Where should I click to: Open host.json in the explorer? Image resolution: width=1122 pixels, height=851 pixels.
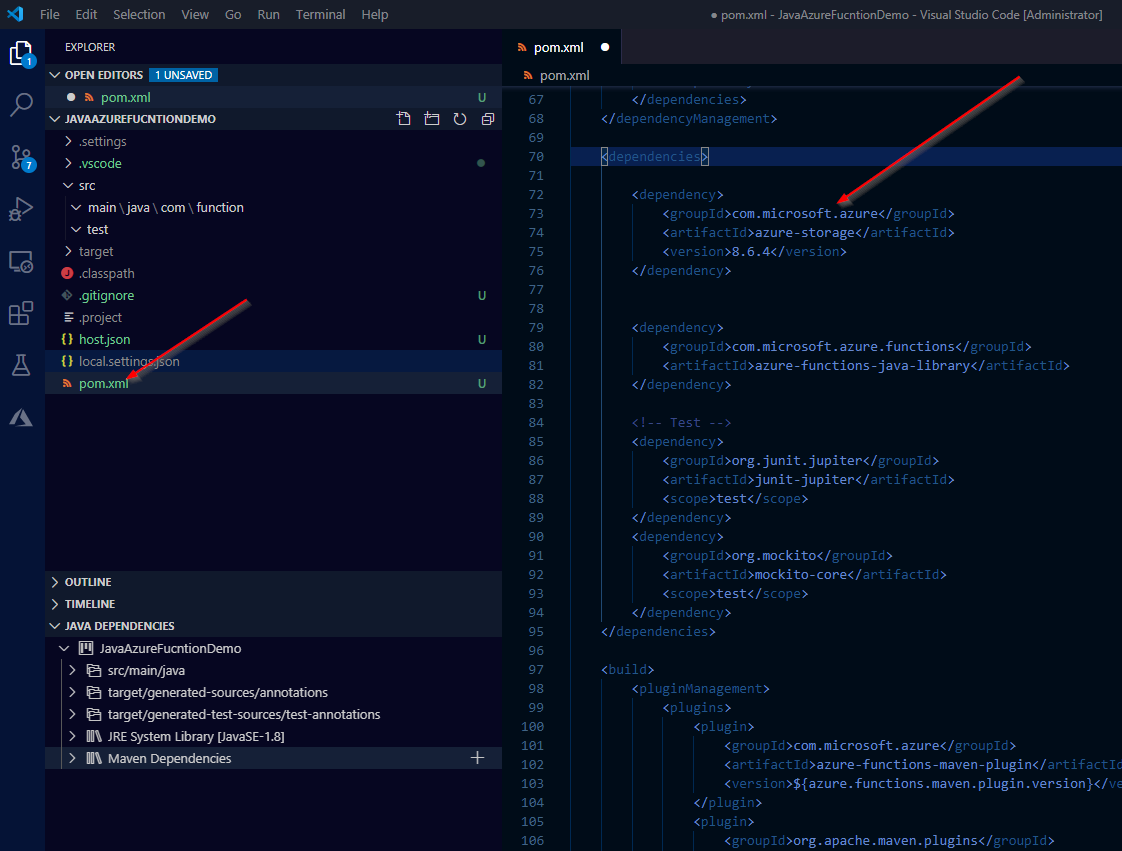click(x=104, y=339)
